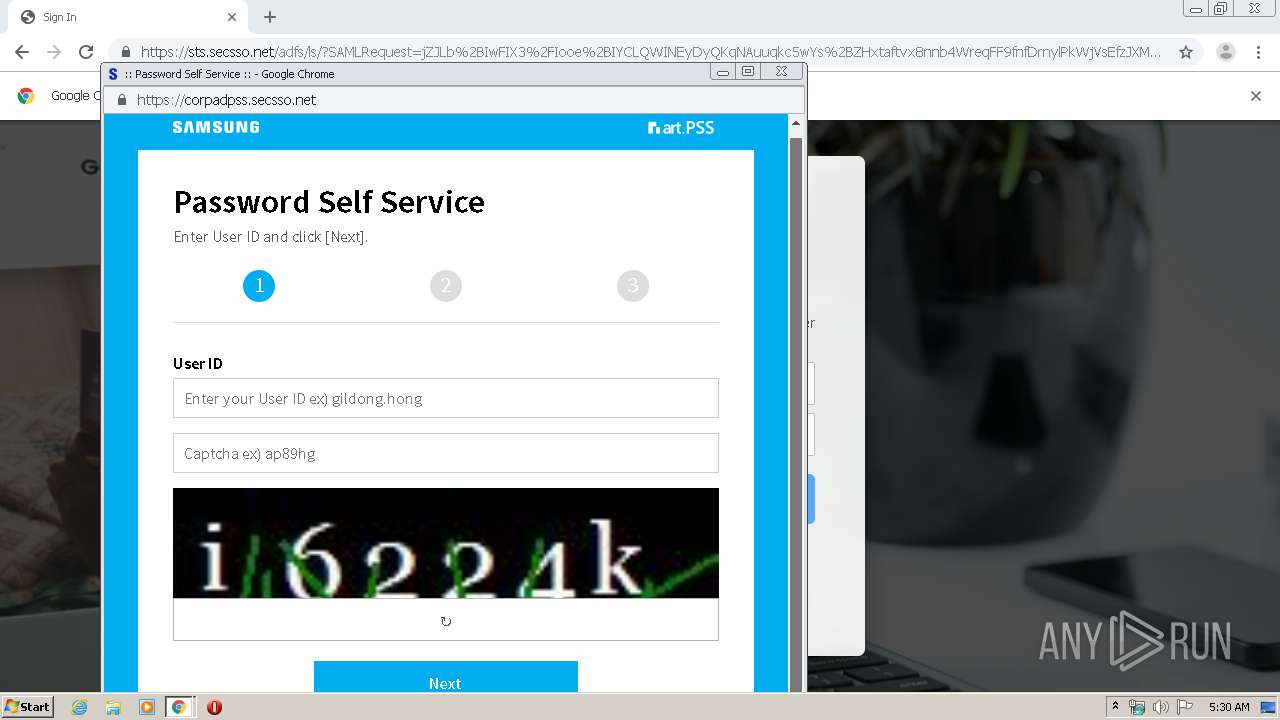Click the Chrome icon in notification bar

tap(26, 96)
